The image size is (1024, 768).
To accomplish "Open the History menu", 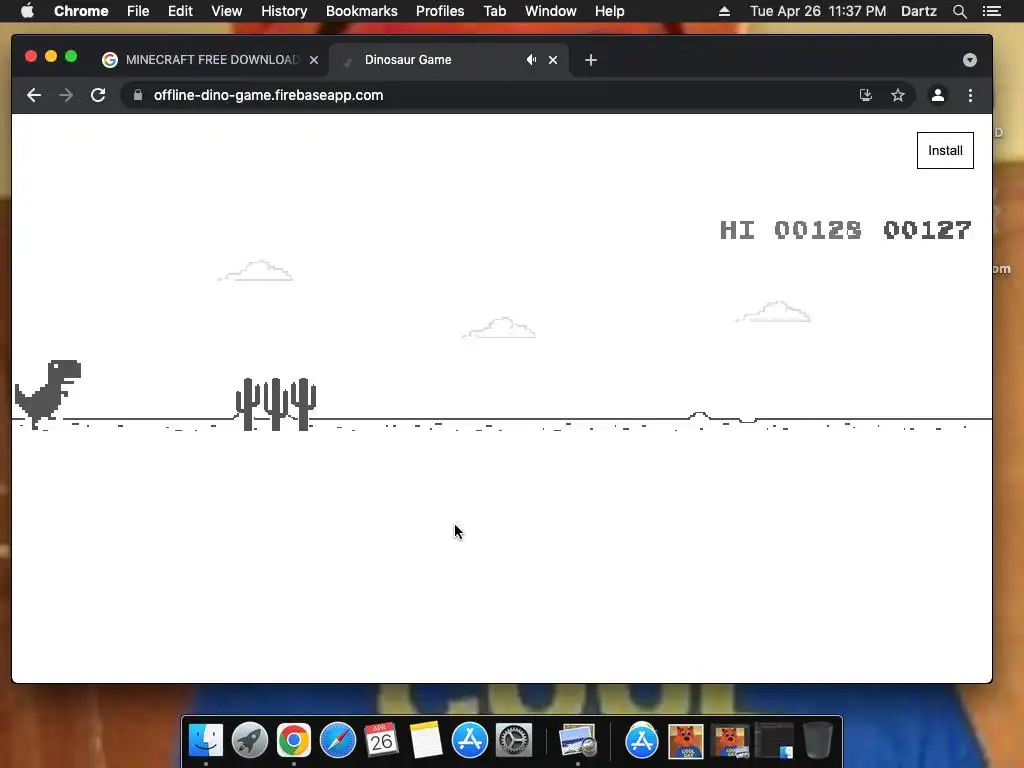I will pos(284,11).
